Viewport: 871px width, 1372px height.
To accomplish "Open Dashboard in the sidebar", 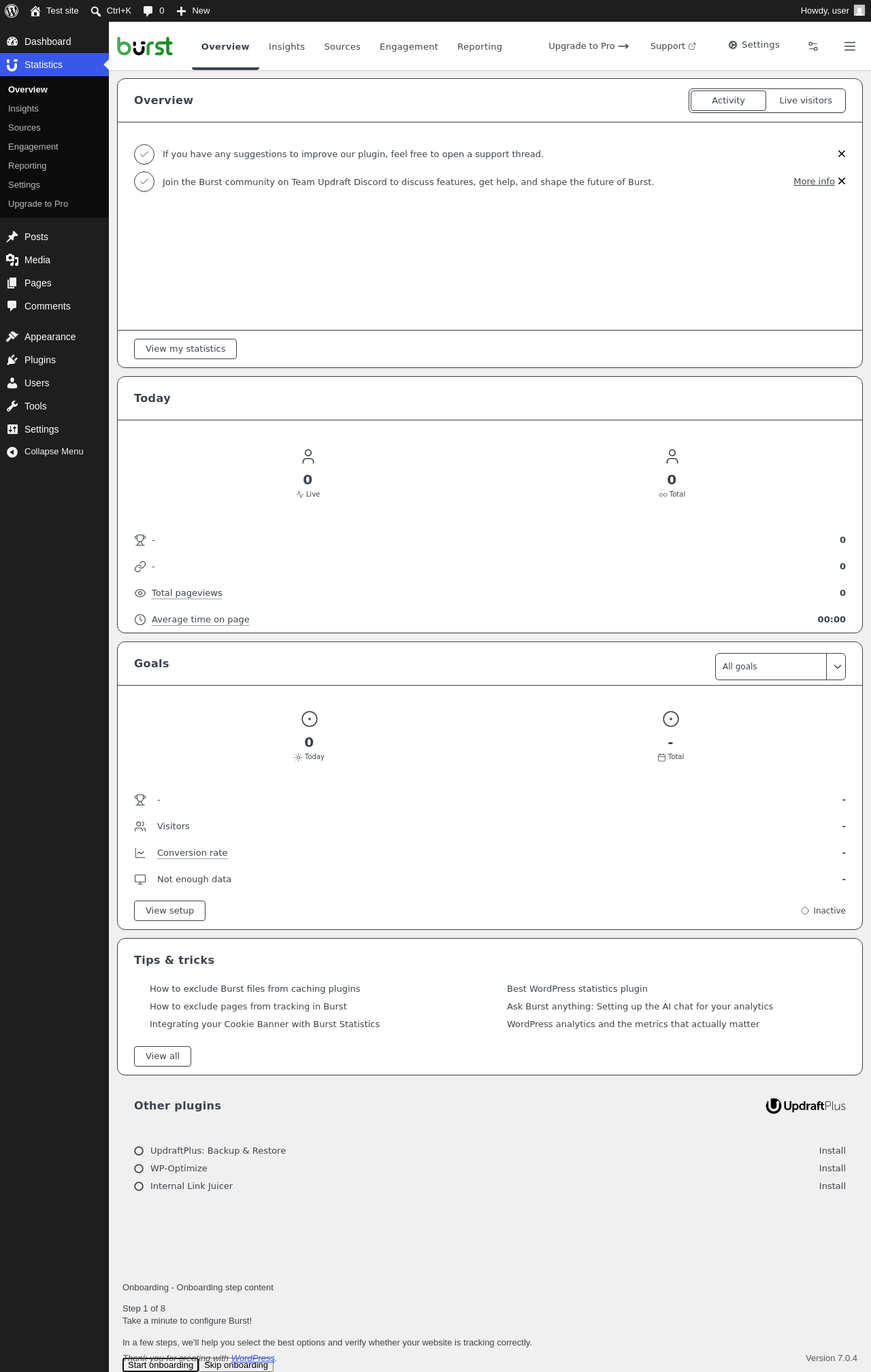I will coord(54,41).
